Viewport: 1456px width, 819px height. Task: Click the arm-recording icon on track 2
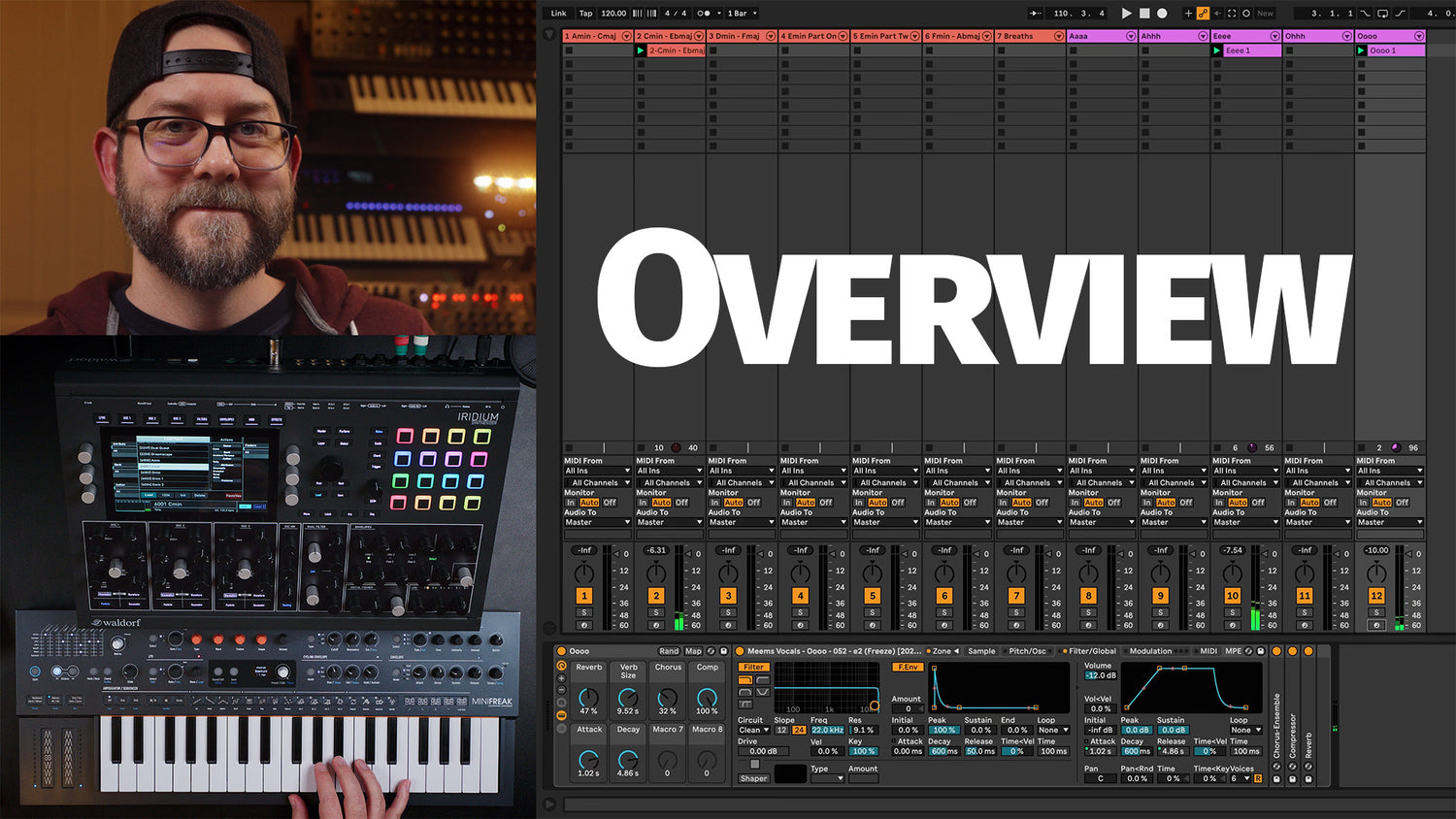656,625
